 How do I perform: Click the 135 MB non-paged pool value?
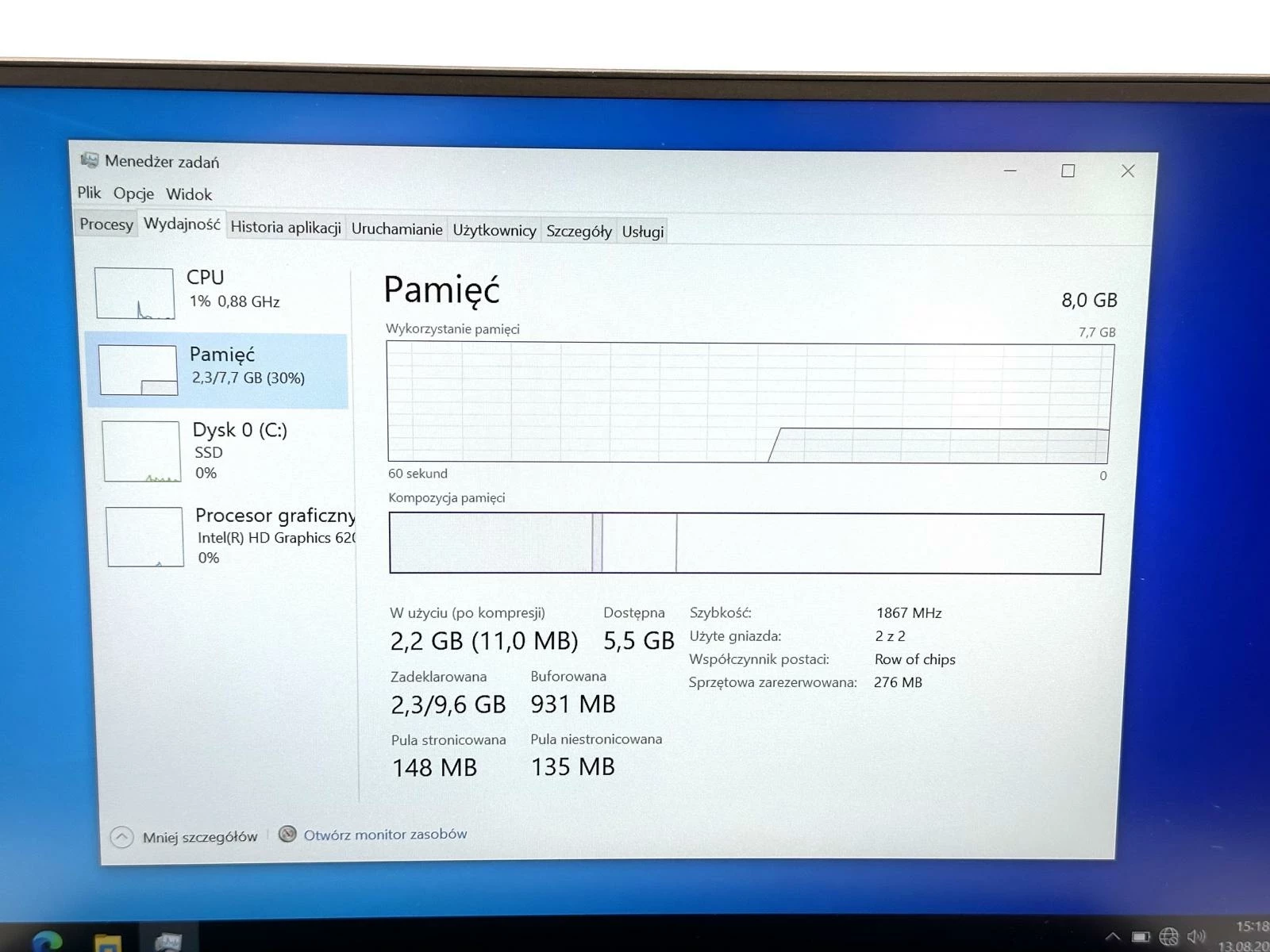pos(573,767)
